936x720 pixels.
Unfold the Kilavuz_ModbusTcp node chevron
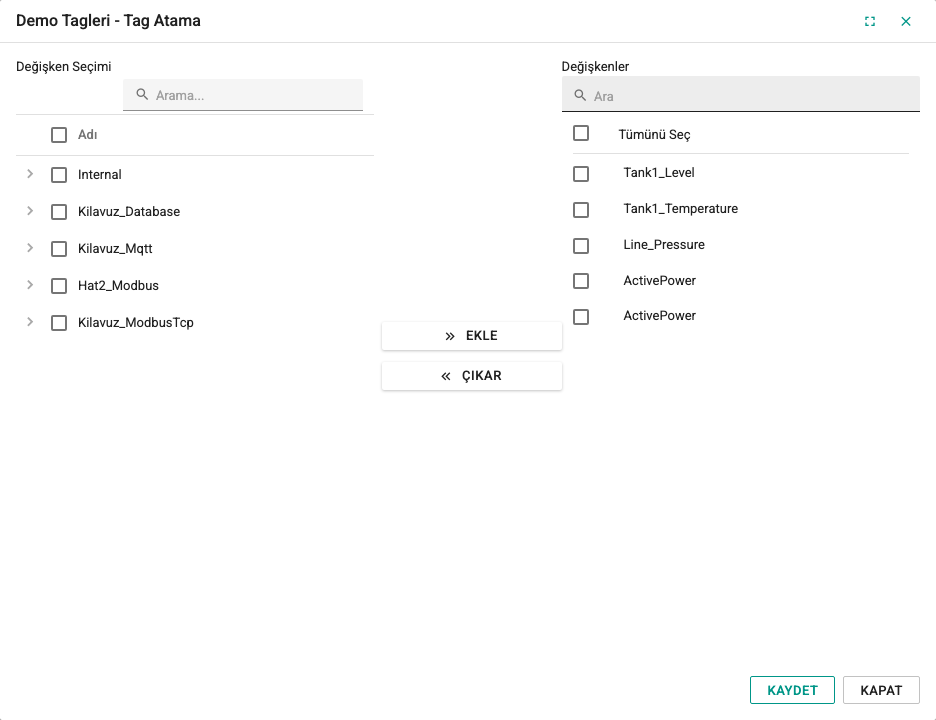pyautogui.click(x=30, y=322)
